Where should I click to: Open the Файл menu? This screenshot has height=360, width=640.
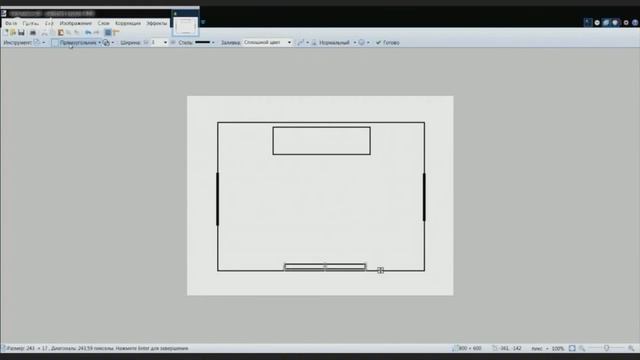coord(11,23)
